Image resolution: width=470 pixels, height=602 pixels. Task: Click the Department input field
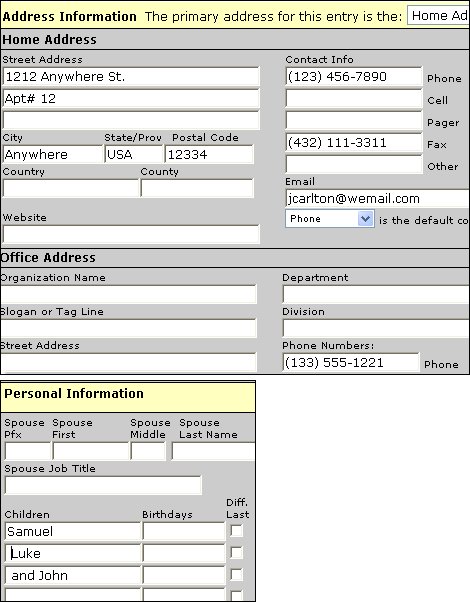point(376,294)
